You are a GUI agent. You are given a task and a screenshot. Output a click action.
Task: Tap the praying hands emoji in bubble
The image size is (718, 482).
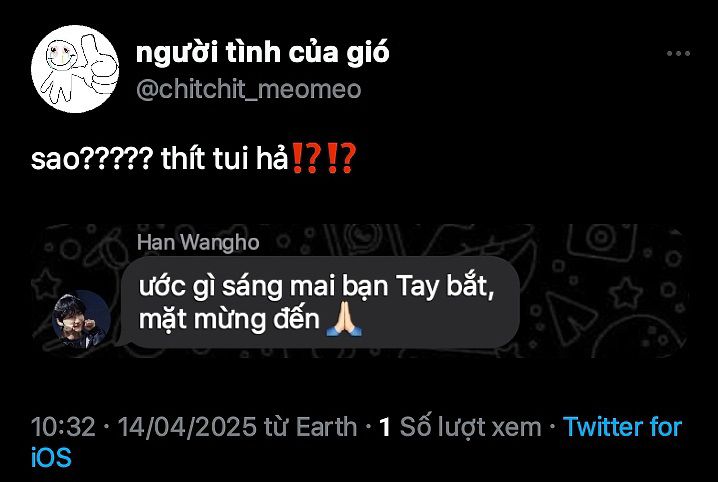tap(344, 320)
